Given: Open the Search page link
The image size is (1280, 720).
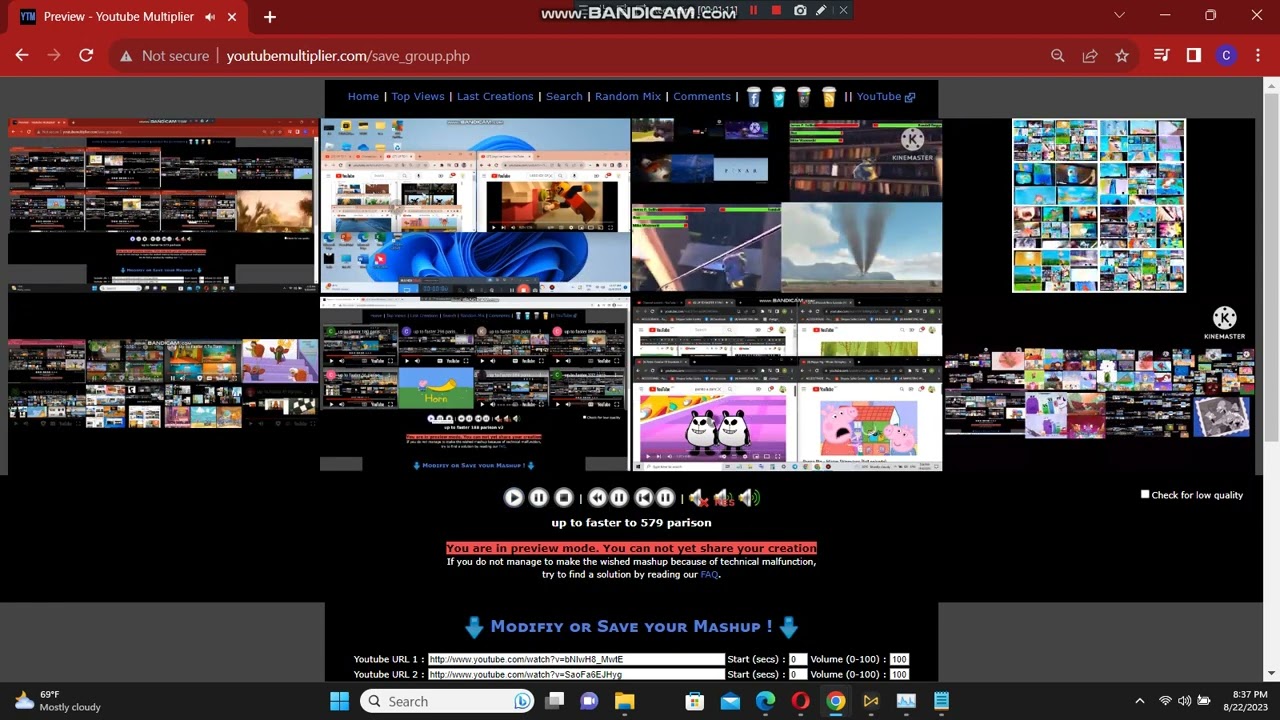Looking at the screenshot, I should (x=564, y=97).
